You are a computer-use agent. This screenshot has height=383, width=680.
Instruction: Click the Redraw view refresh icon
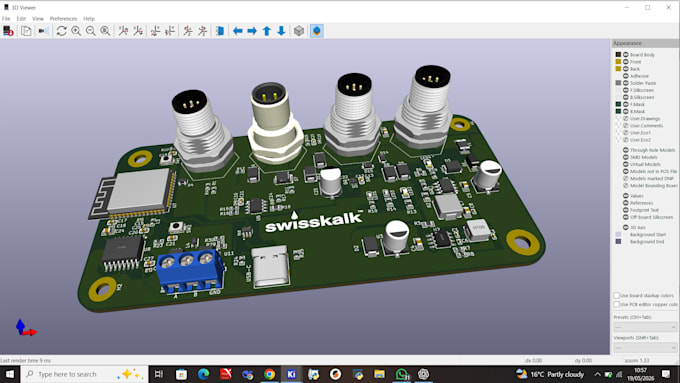click(62, 31)
